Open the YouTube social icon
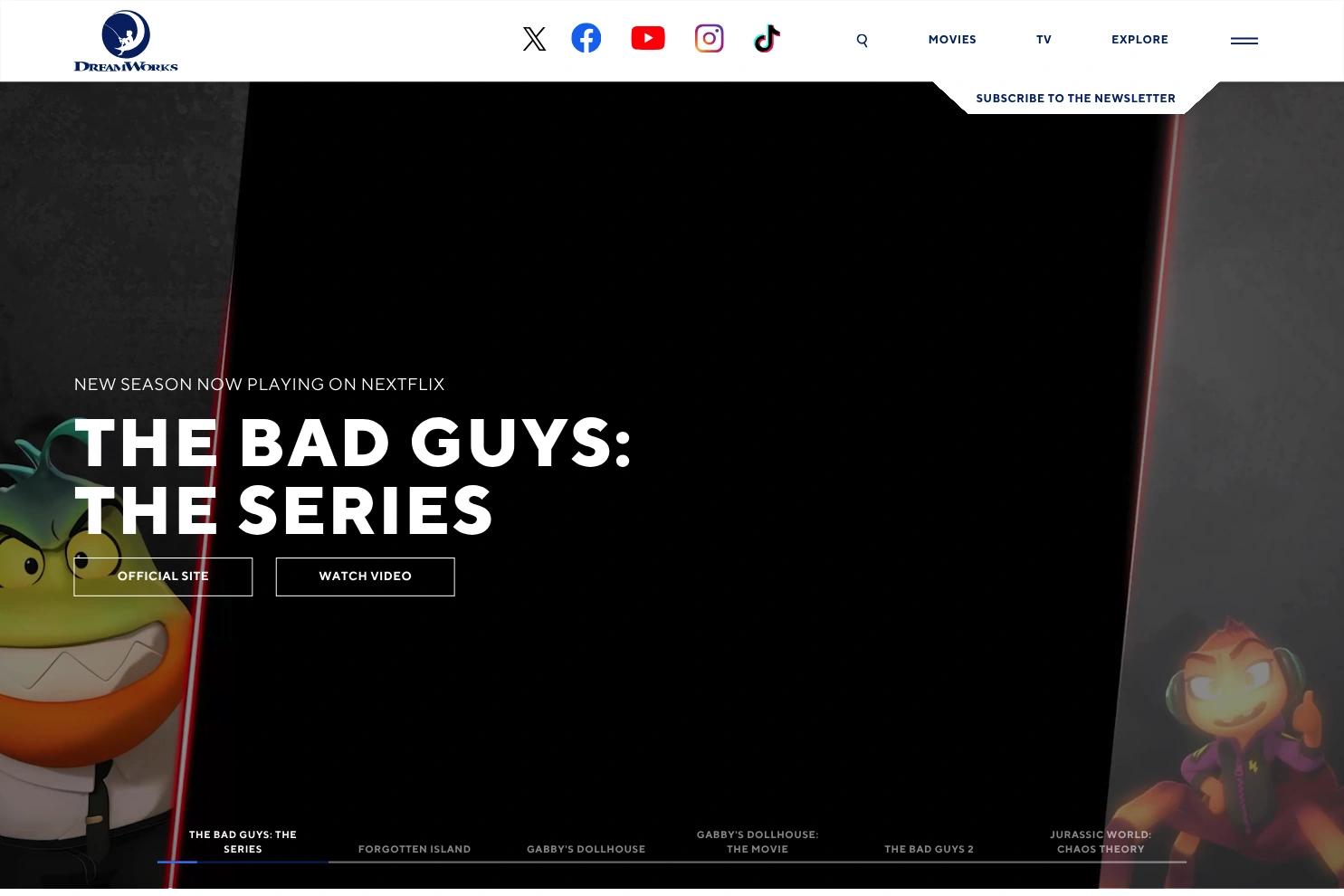Screen dimensions: 1344x896 pos(648,38)
